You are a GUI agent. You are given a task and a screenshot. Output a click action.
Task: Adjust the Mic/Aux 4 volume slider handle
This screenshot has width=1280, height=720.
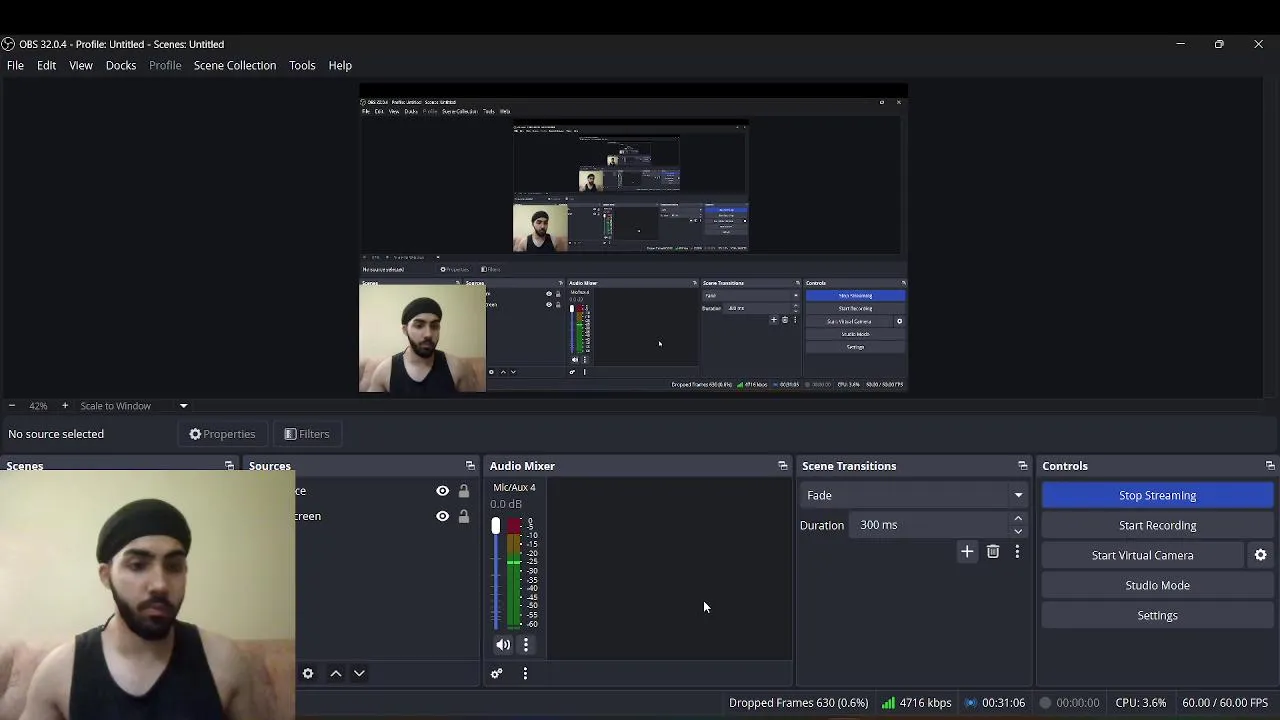495,526
